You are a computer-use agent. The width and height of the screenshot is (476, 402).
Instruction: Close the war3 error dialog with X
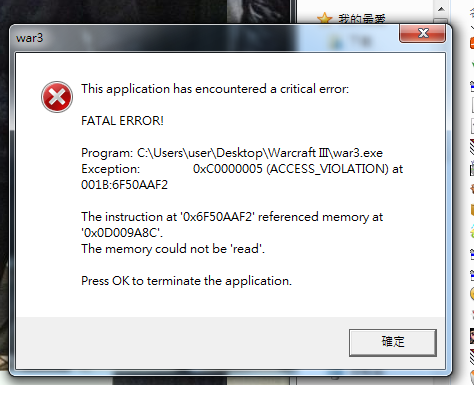[423, 33]
